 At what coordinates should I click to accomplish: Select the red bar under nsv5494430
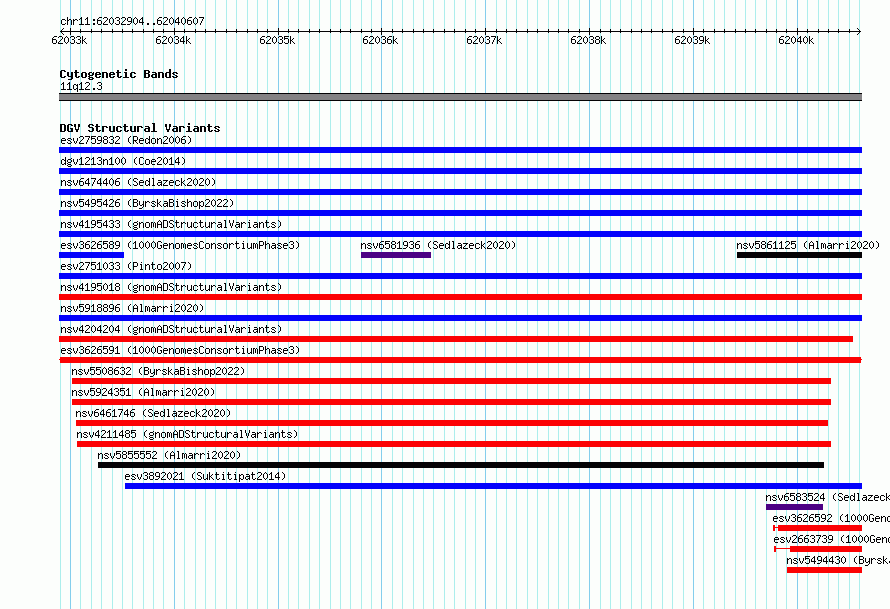click(x=824, y=570)
